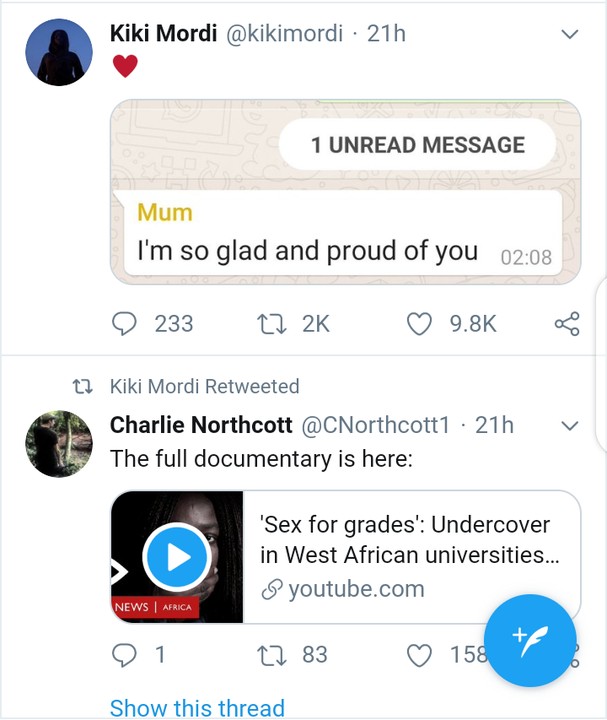607x720 pixels.
Task: Reply to Charlie Northcott's tweet
Action: point(124,655)
